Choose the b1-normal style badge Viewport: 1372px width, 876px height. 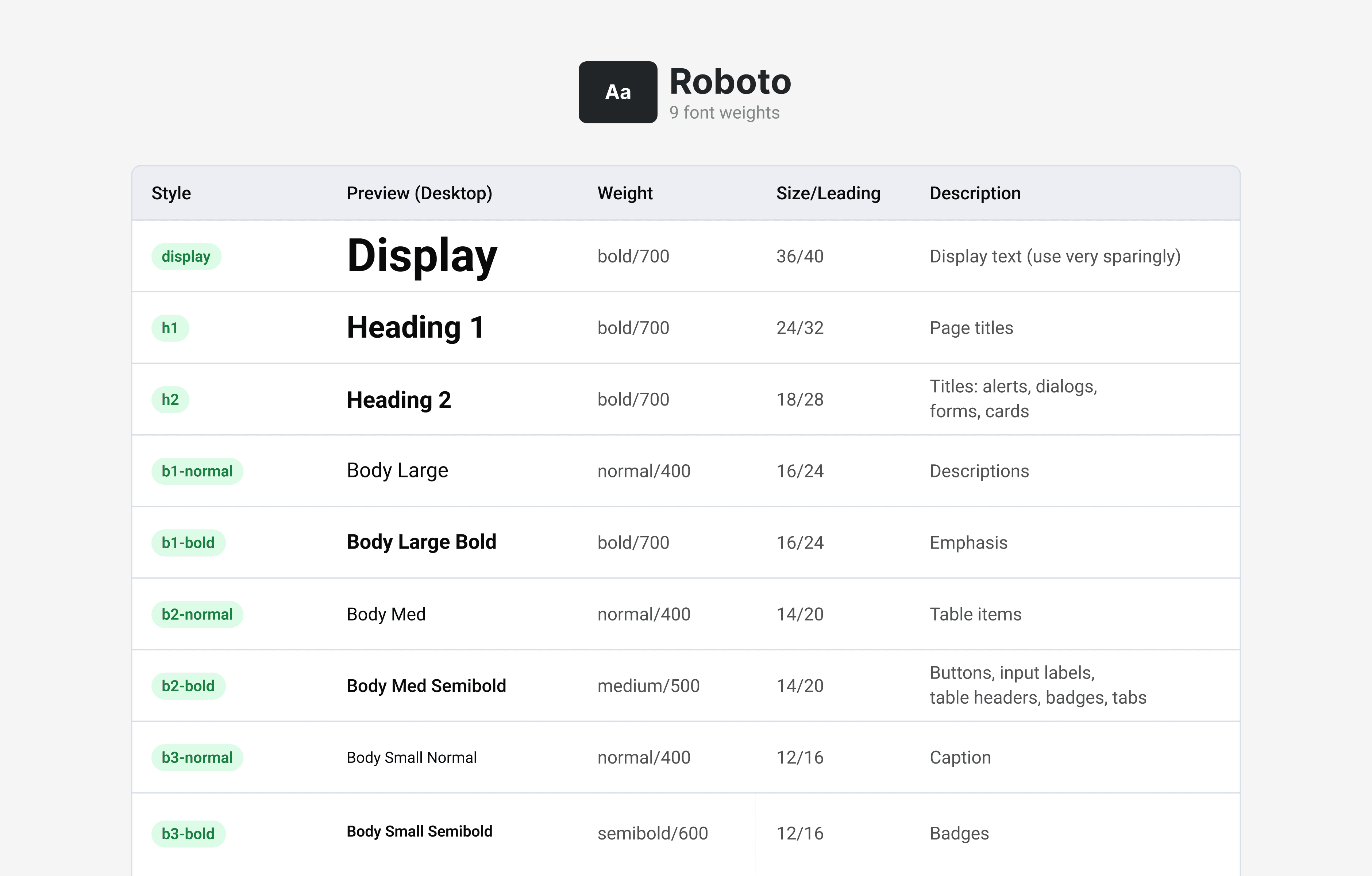tap(197, 471)
